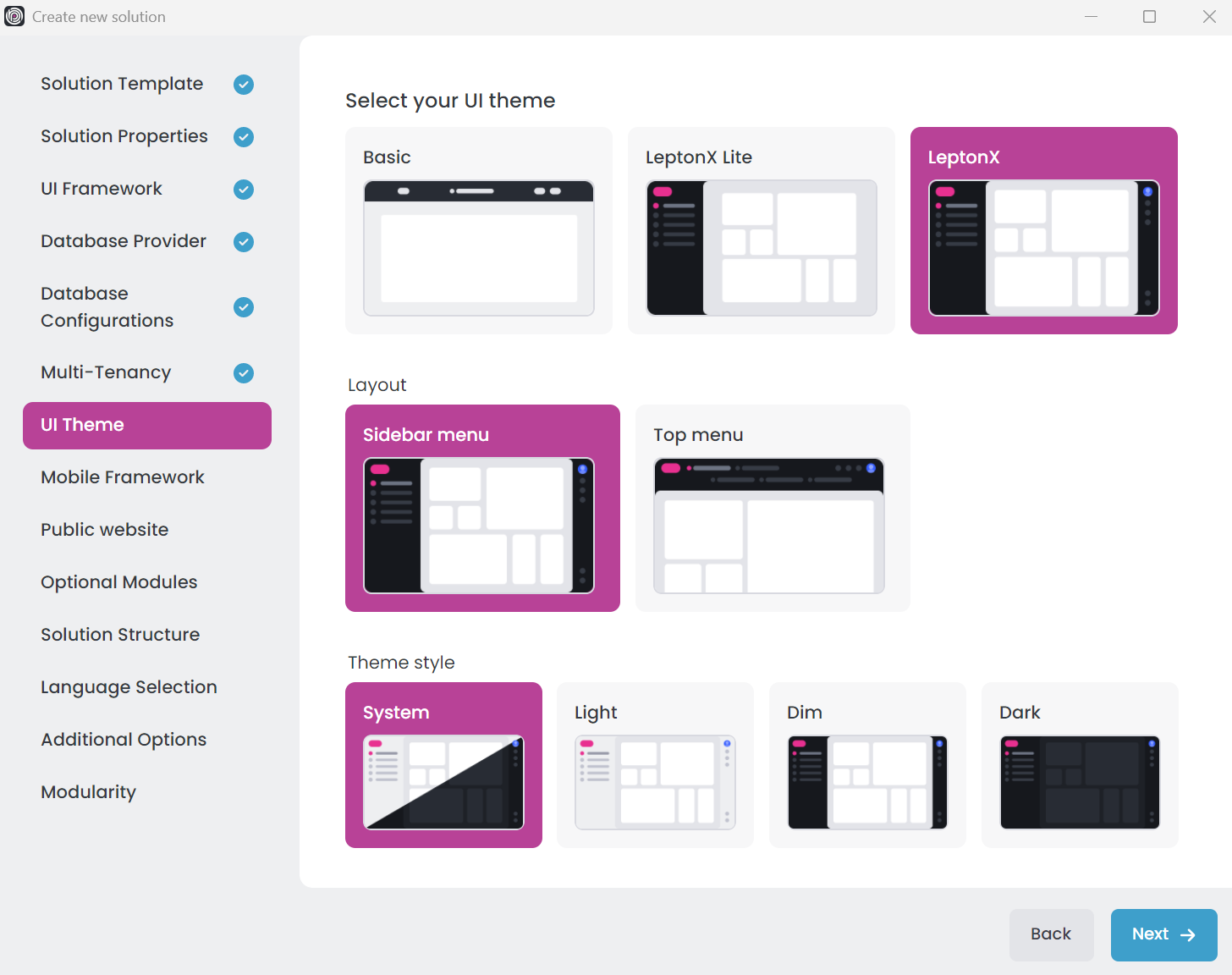Viewport: 1232px width, 975px height.
Task: Select the Multi-Tenancy step
Action: coord(147,372)
